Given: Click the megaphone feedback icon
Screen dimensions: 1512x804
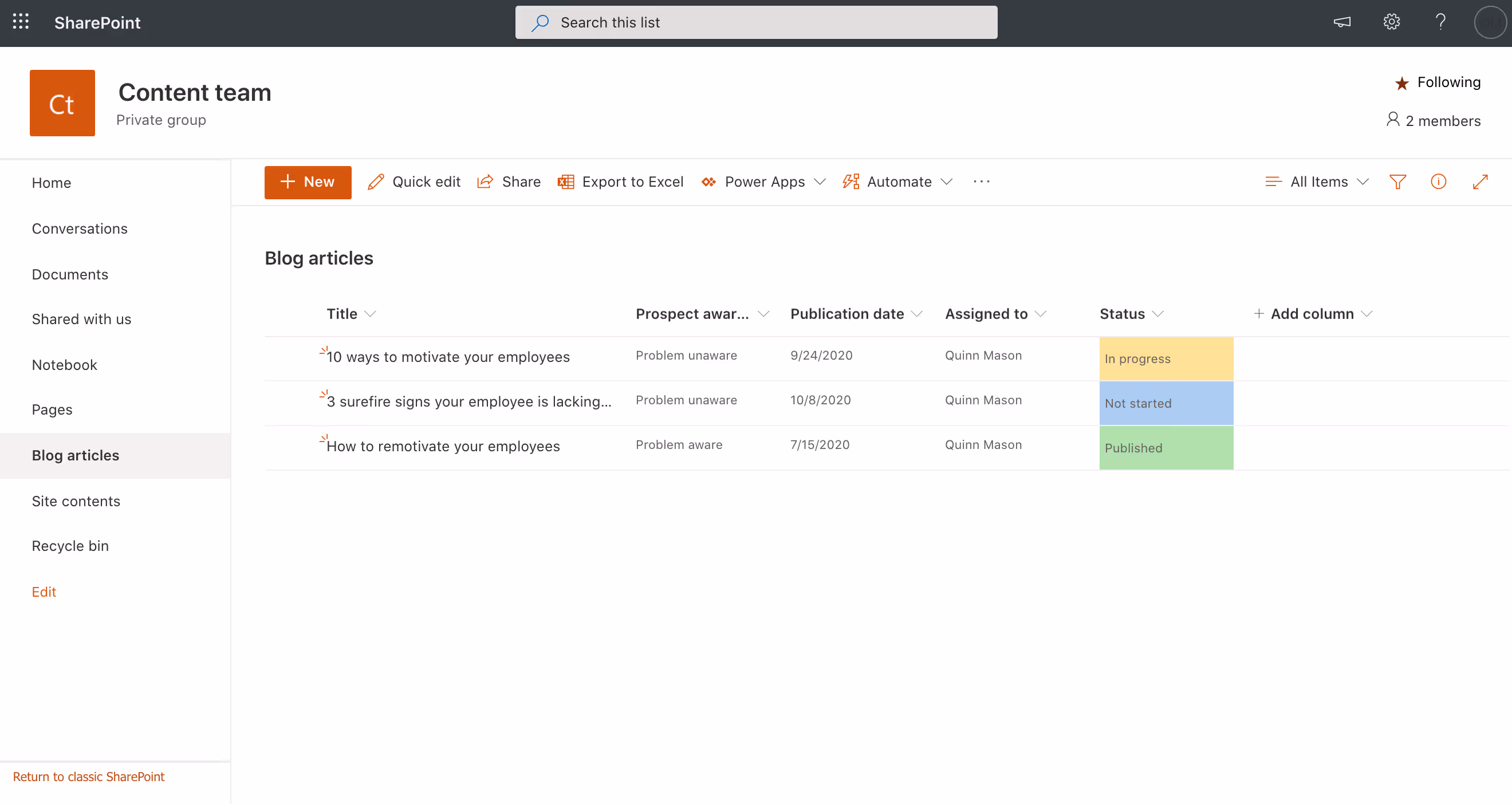Looking at the screenshot, I should pos(1342,22).
